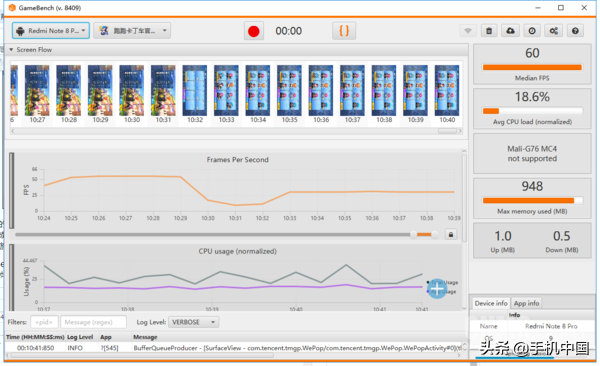
Task: Click the Avg CPU load 18.6% tile
Action: coord(532,109)
